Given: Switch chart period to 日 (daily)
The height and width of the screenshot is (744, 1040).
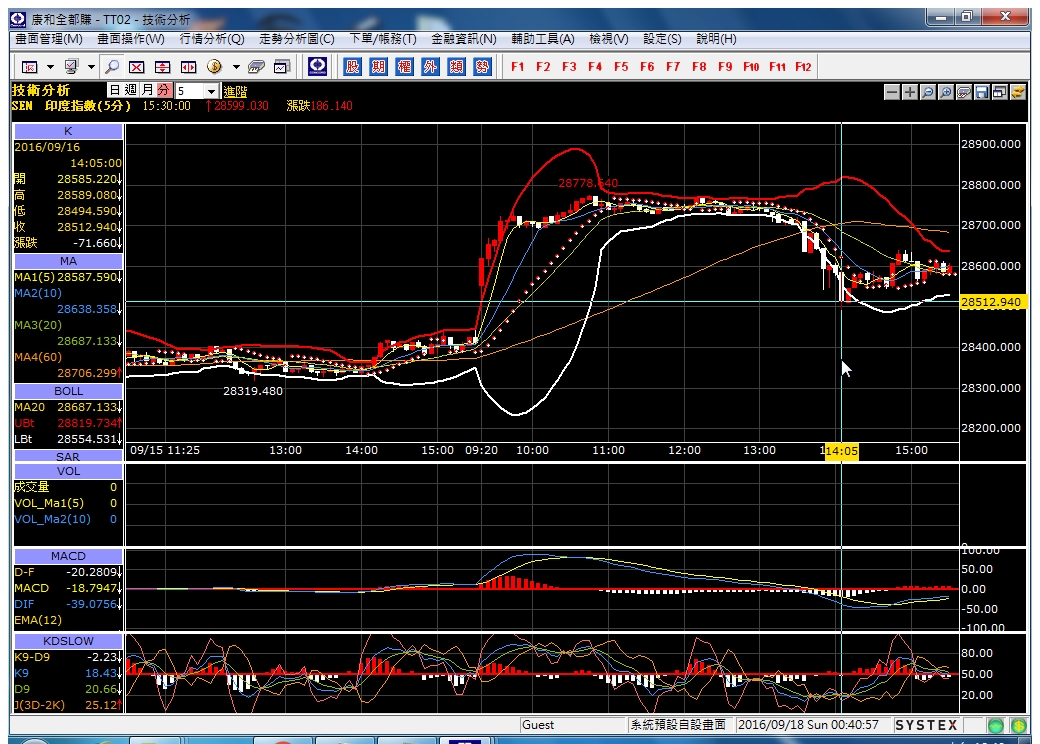Looking at the screenshot, I should [115, 90].
